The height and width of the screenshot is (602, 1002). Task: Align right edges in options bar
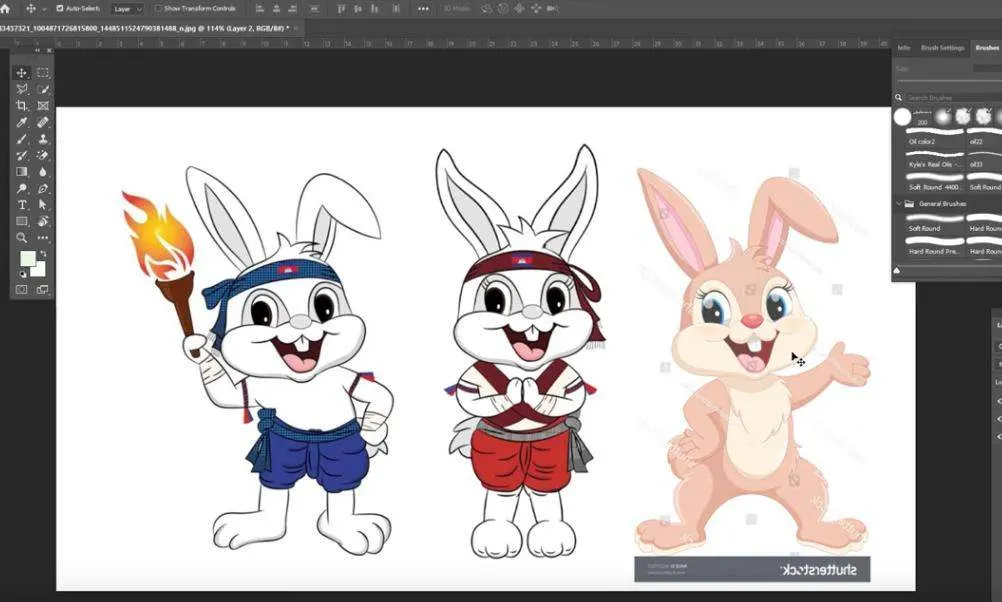tap(293, 9)
